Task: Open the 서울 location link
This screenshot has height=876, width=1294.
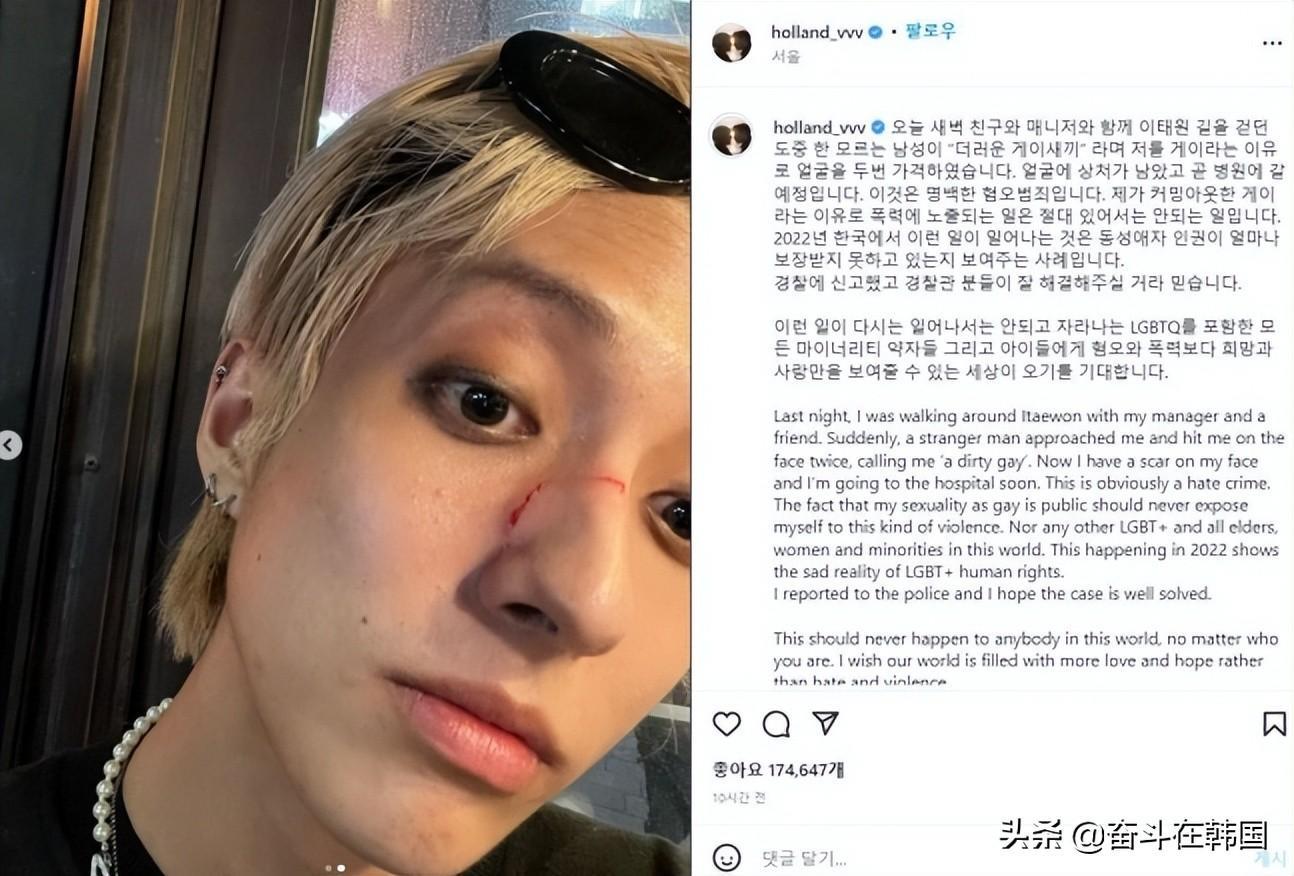Action: tap(785, 57)
